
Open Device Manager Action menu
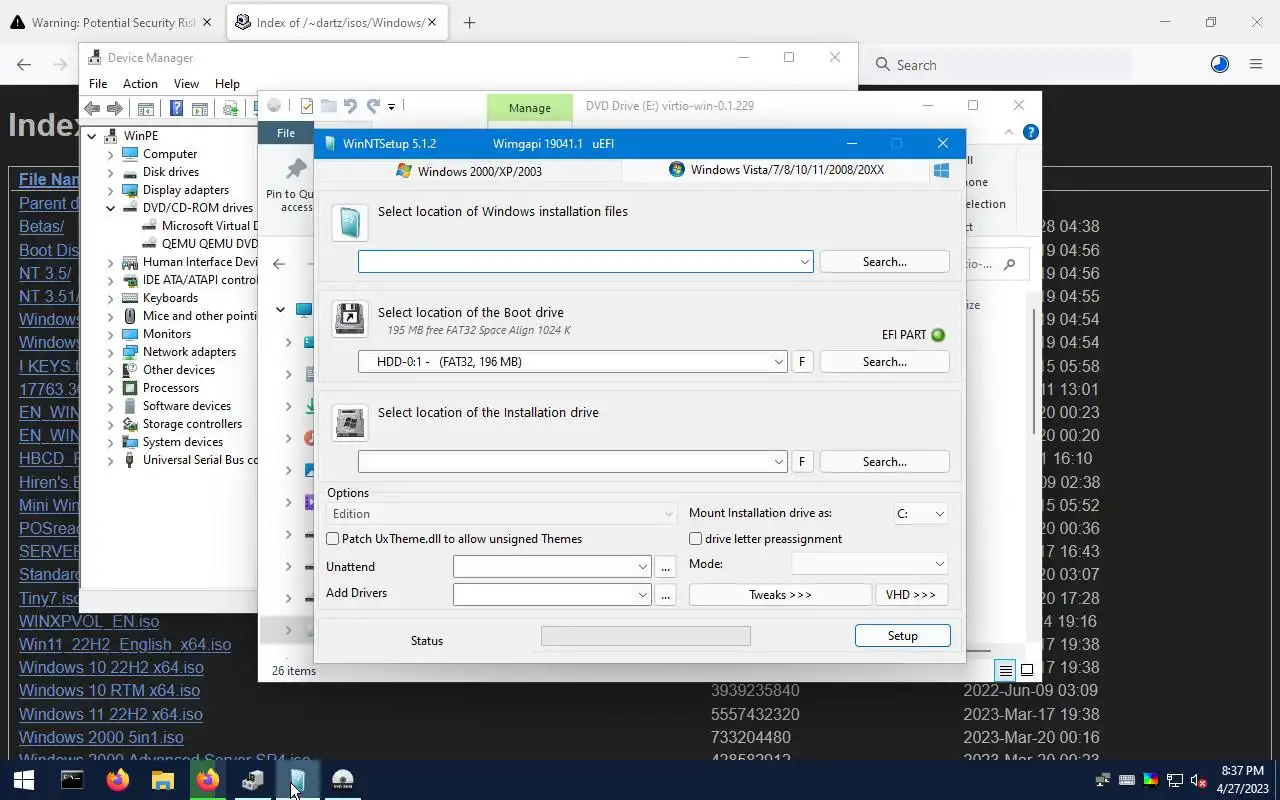(x=140, y=84)
